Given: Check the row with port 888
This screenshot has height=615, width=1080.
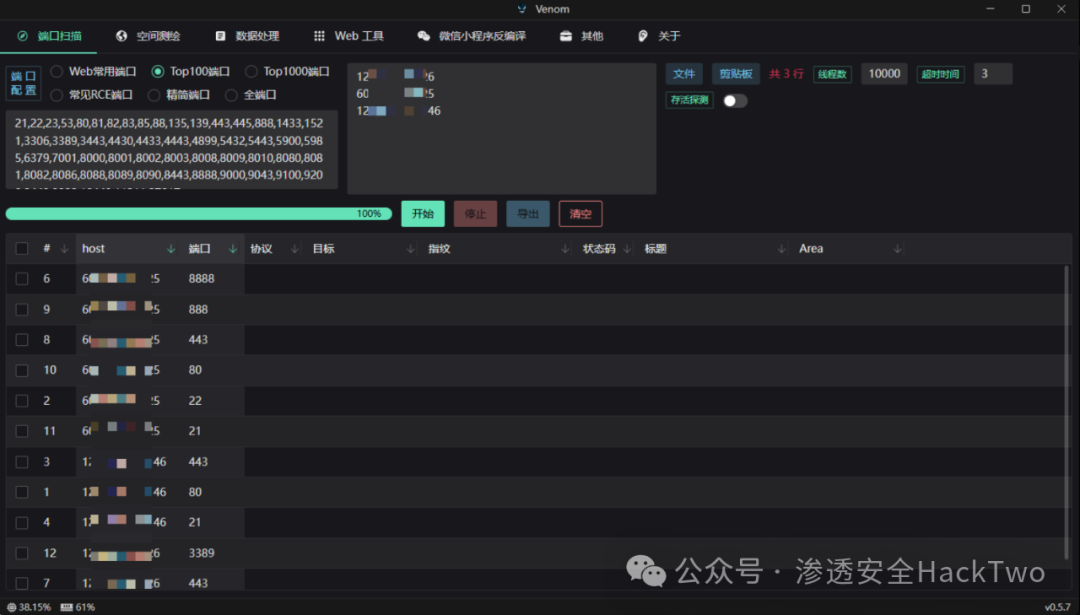Looking at the screenshot, I should [22, 309].
